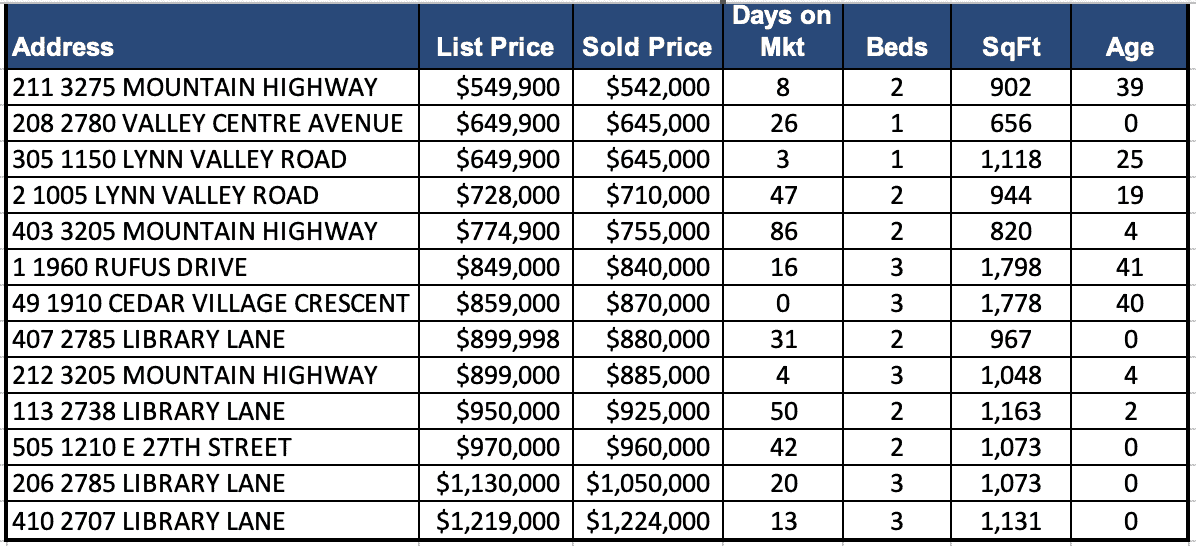Image resolution: width=1196 pixels, height=546 pixels.
Task: Select the 1,798 square feet cell
Action: (1011, 267)
